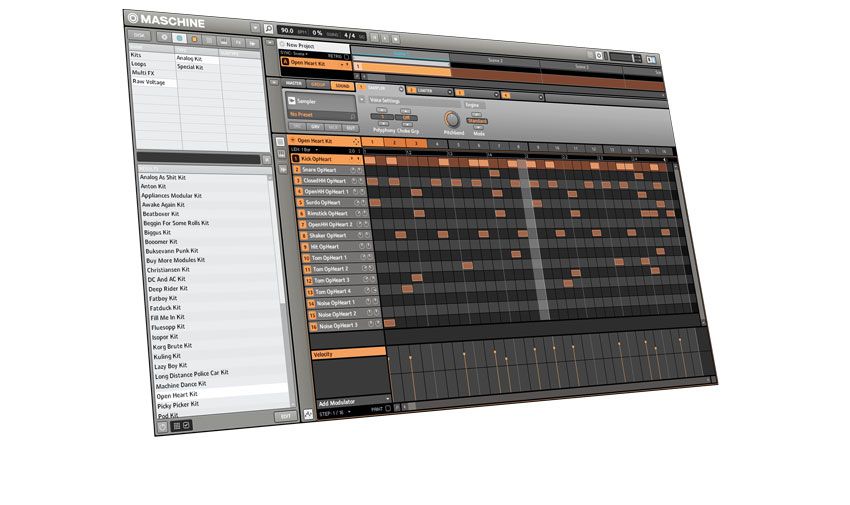Click the Sampler module icon

click(292, 101)
